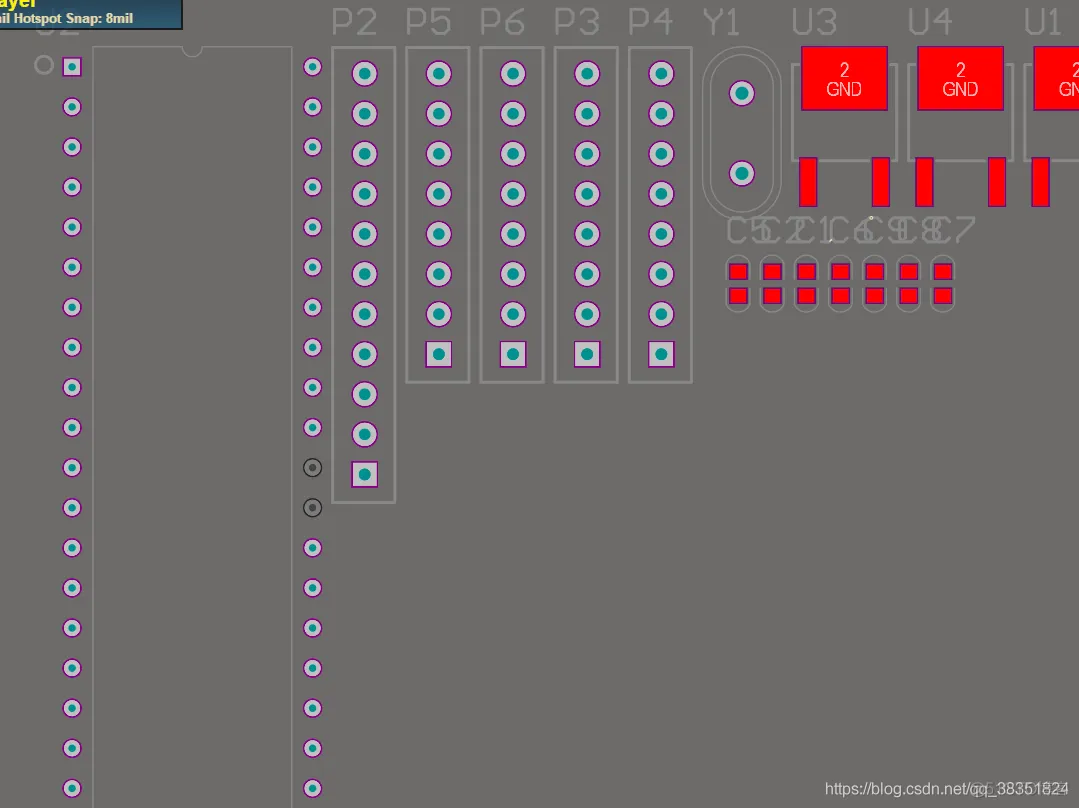Click the topmost round pad of header P2

click(x=365, y=74)
